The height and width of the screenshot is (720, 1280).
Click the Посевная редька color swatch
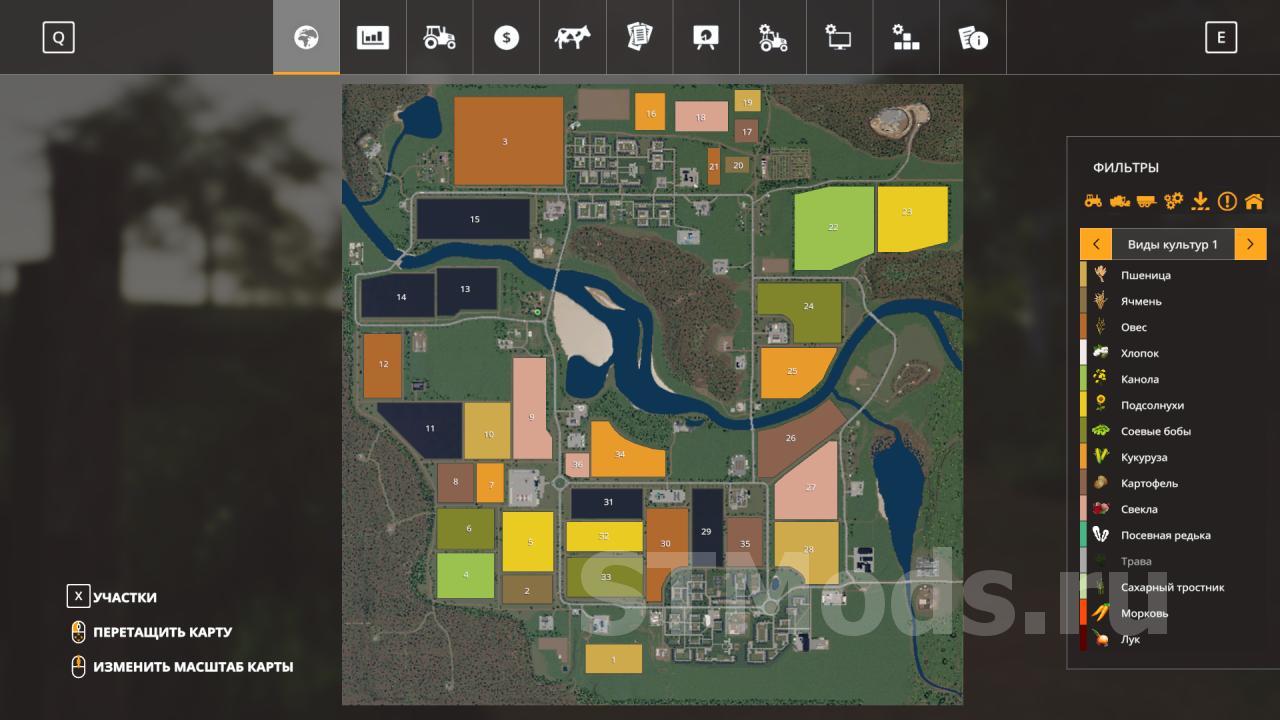tap(1083, 535)
